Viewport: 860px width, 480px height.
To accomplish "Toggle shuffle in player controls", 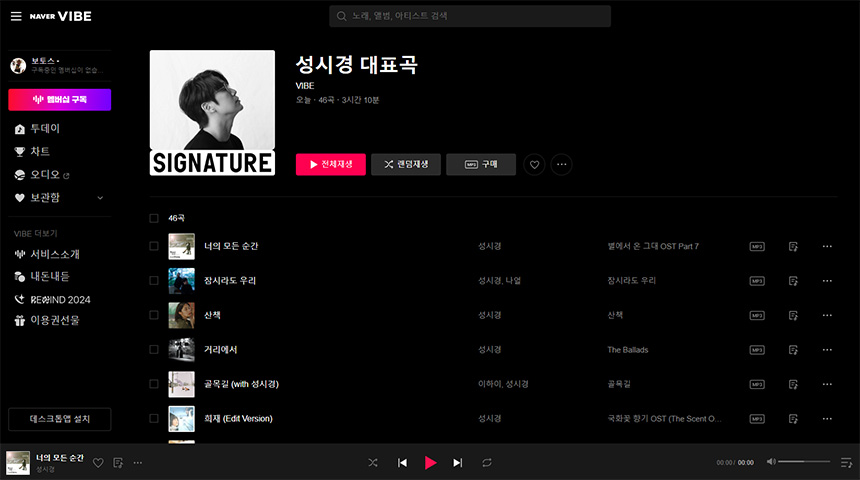I will (373, 463).
